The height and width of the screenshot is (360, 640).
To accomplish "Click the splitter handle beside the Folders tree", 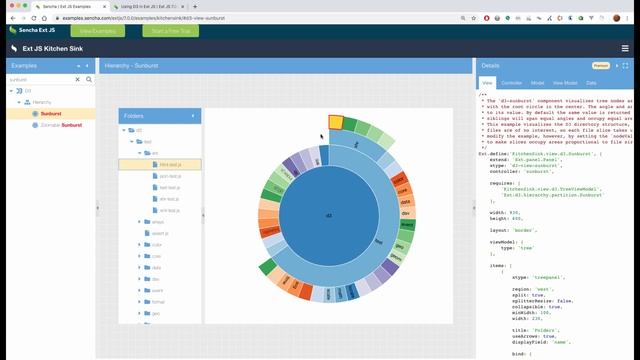I will (x=203, y=215).
